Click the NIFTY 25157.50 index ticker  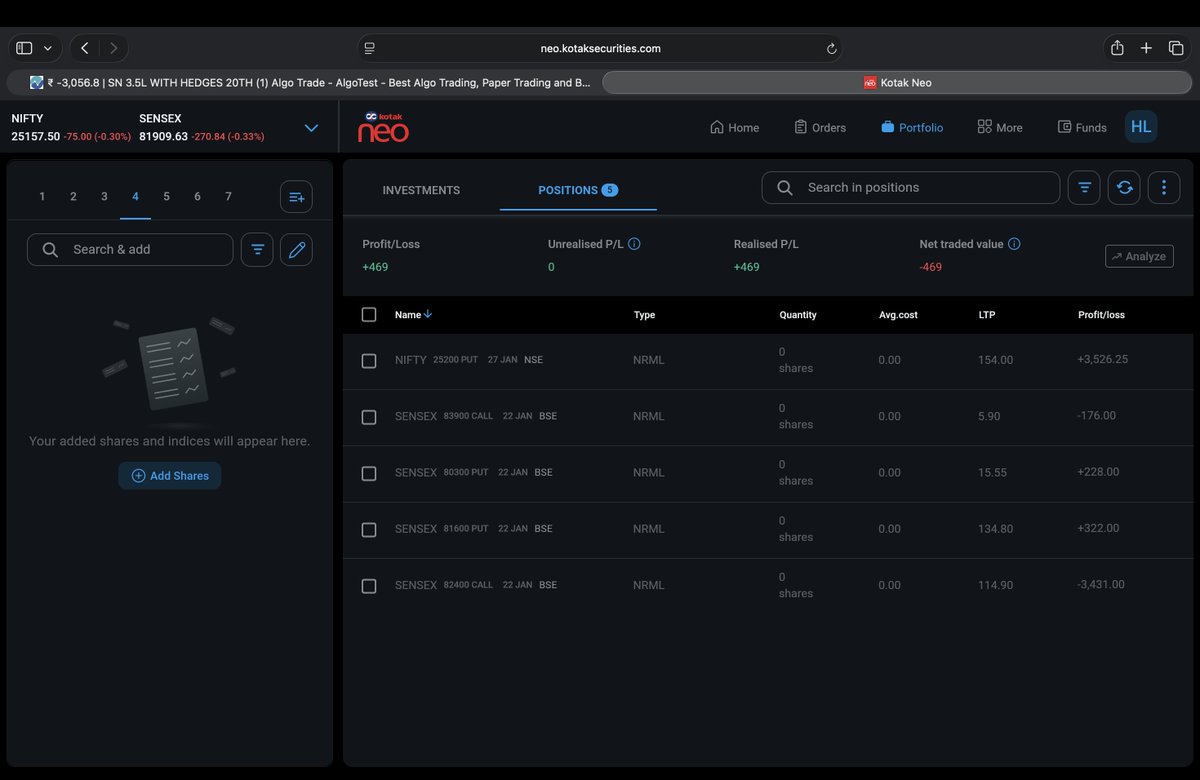pyautogui.click(x=71, y=127)
